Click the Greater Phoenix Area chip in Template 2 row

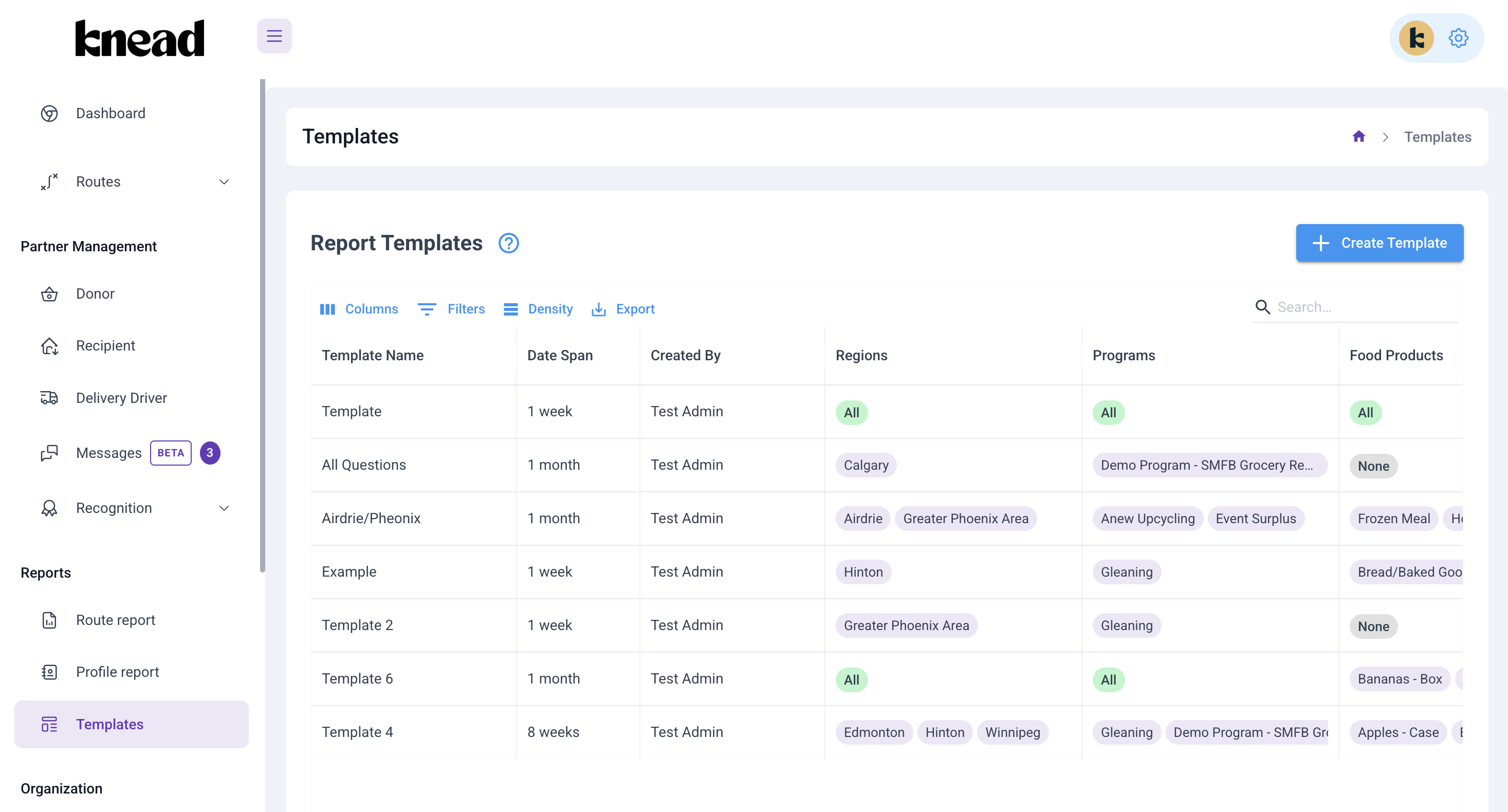coord(906,626)
